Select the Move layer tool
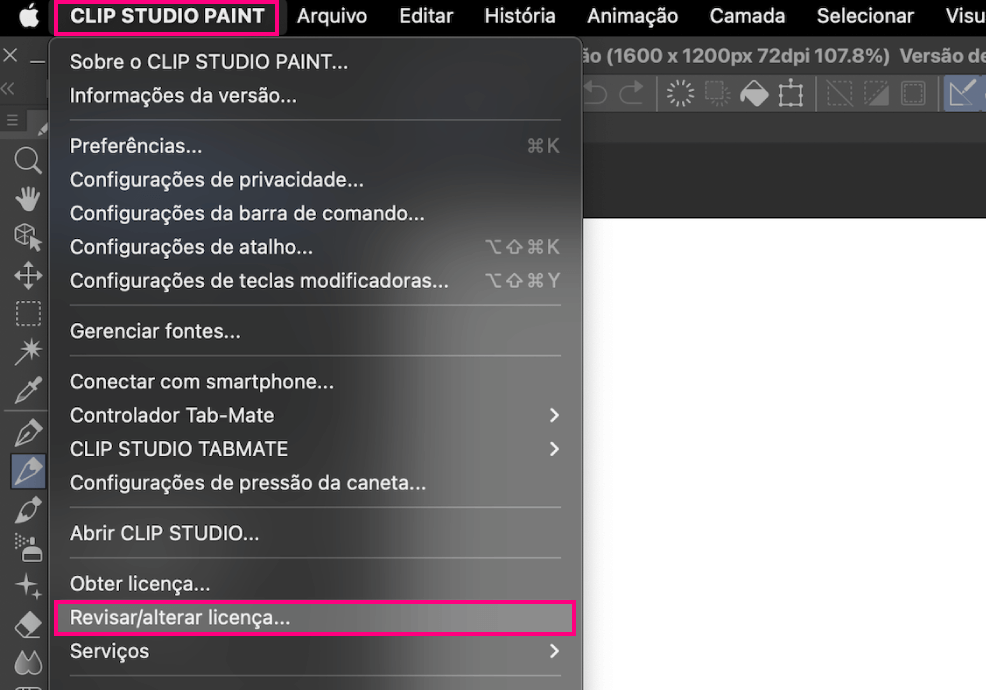The image size is (986, 690). (x=28, y=275)
